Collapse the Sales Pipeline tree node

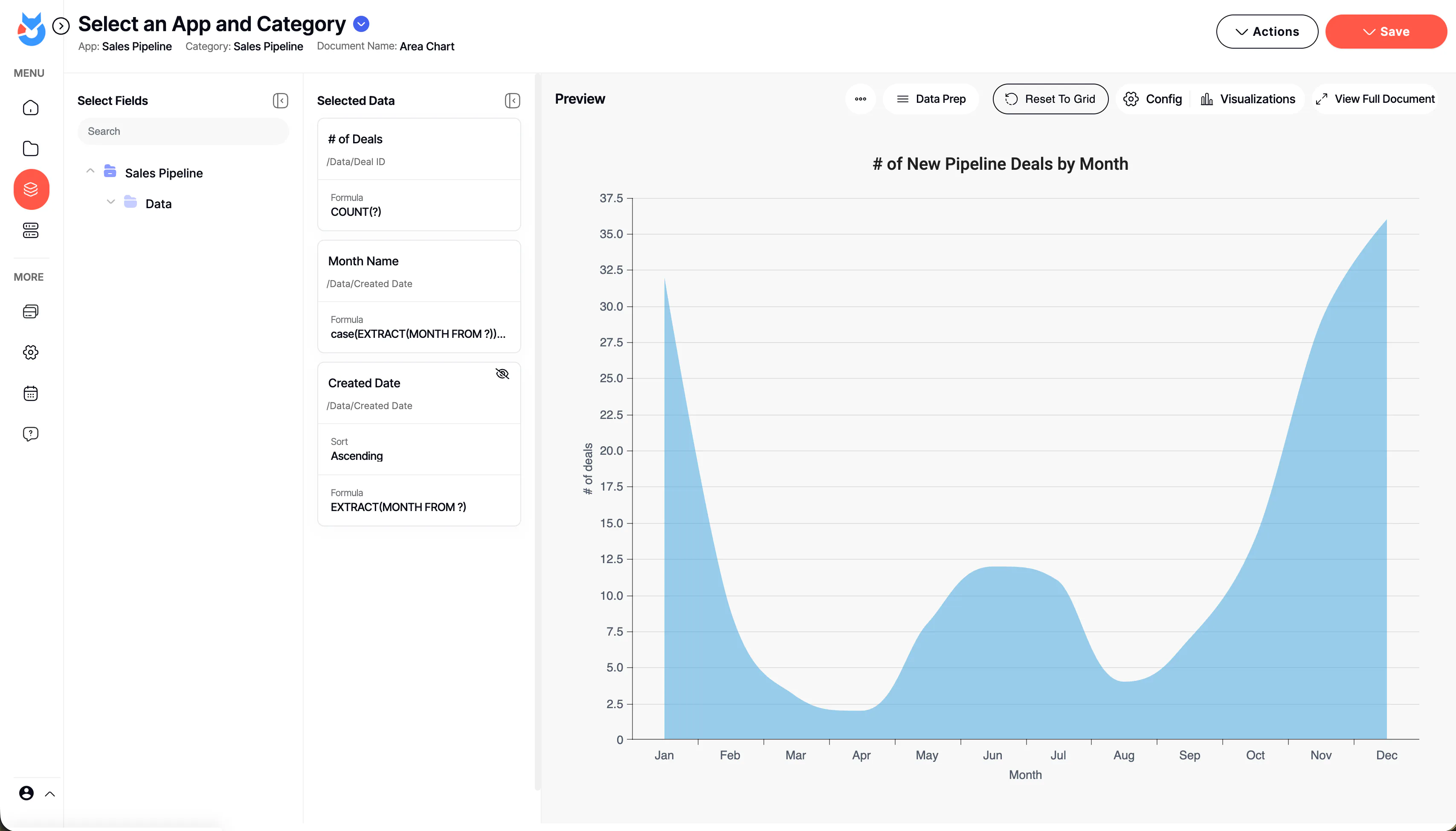coord(90,171)
